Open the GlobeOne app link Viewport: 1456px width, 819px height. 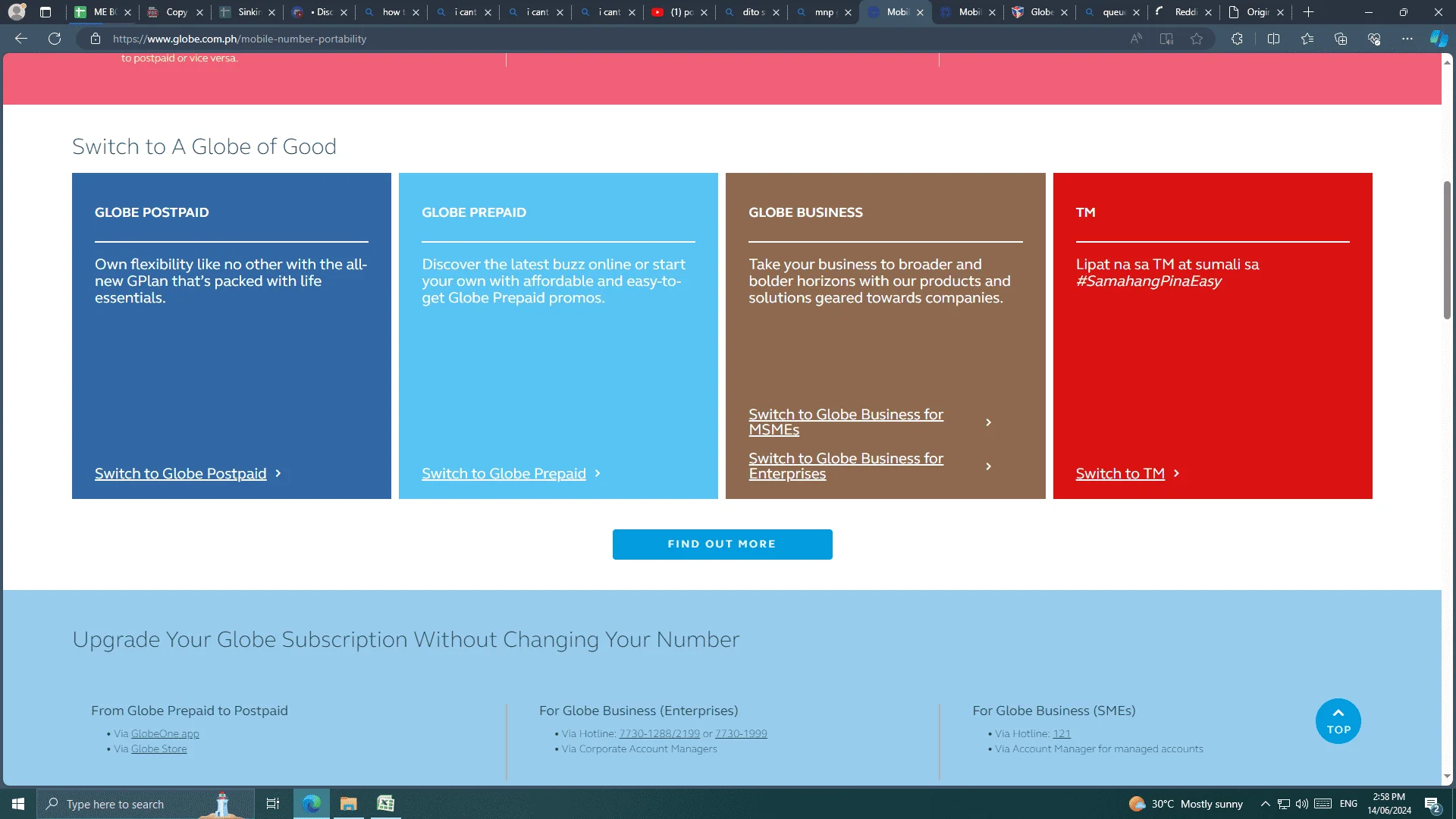165,733
